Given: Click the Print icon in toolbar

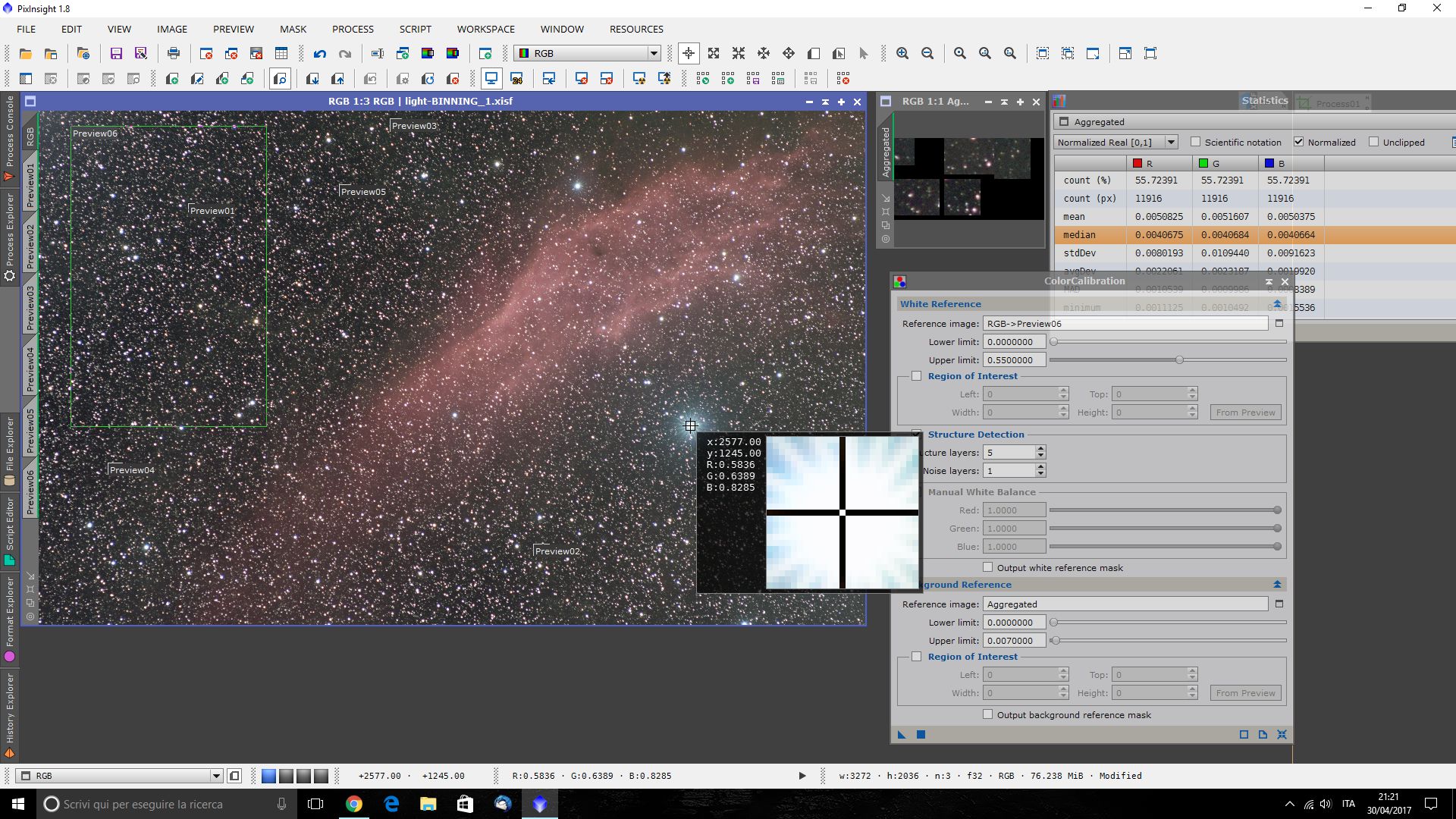Looking at the screenshot, I should [174, 54].
